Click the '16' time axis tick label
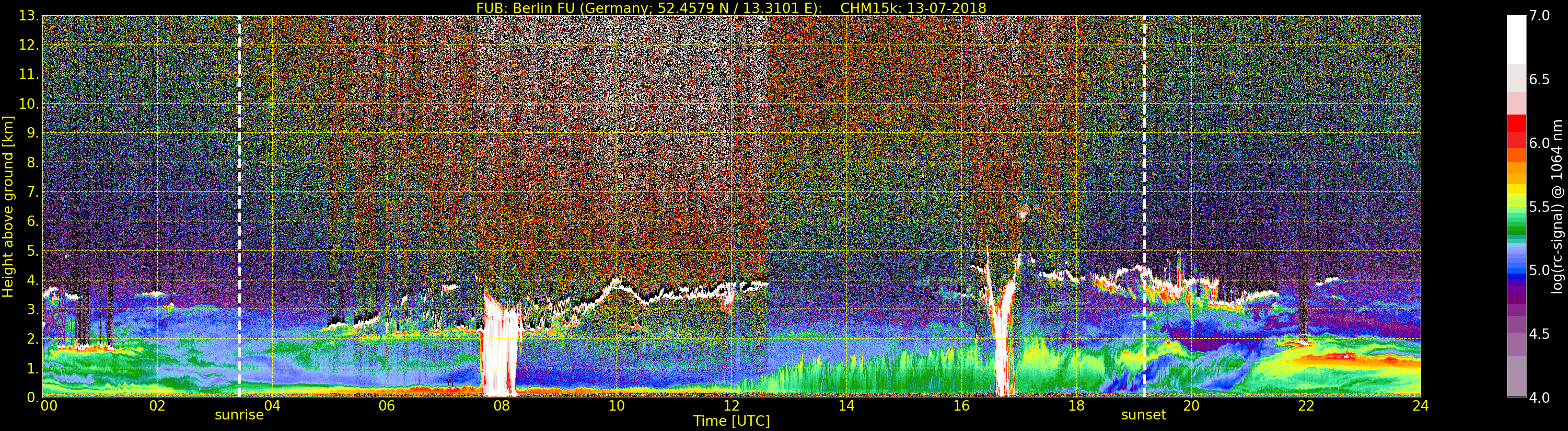The width and height of the screenshot is (1568, 431). pyautogui.click(x=961, y=405)
